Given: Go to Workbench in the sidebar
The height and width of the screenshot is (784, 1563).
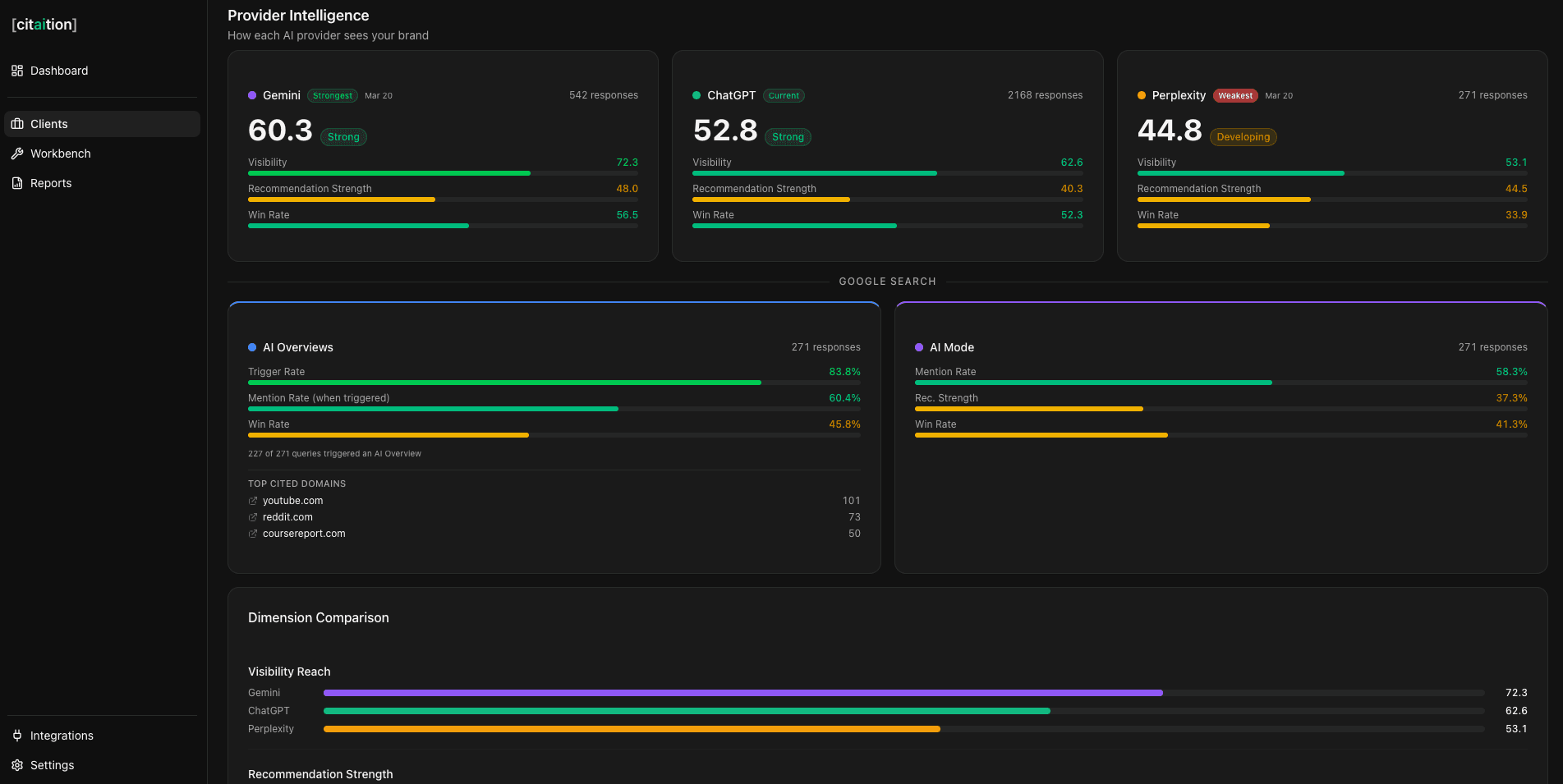Looking at the screenshot, I should pyautogui.click(x=103, y=154).
